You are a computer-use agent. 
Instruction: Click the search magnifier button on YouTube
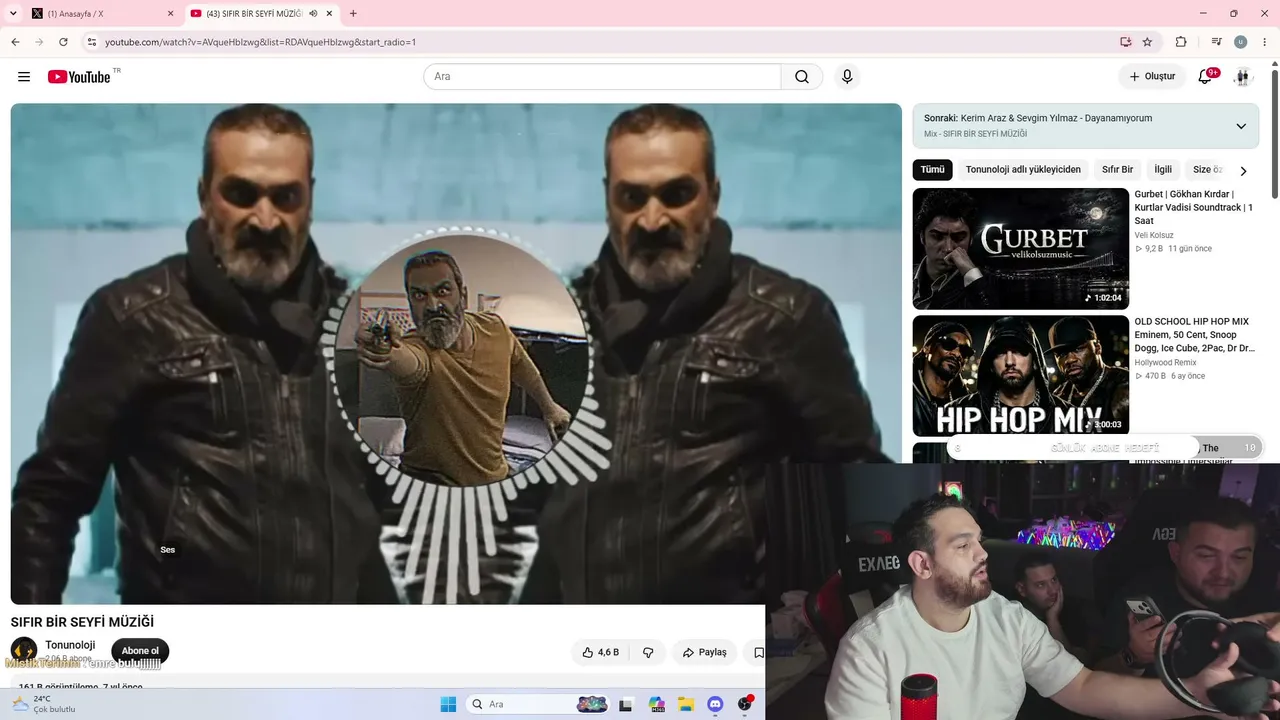coord(802,77)
